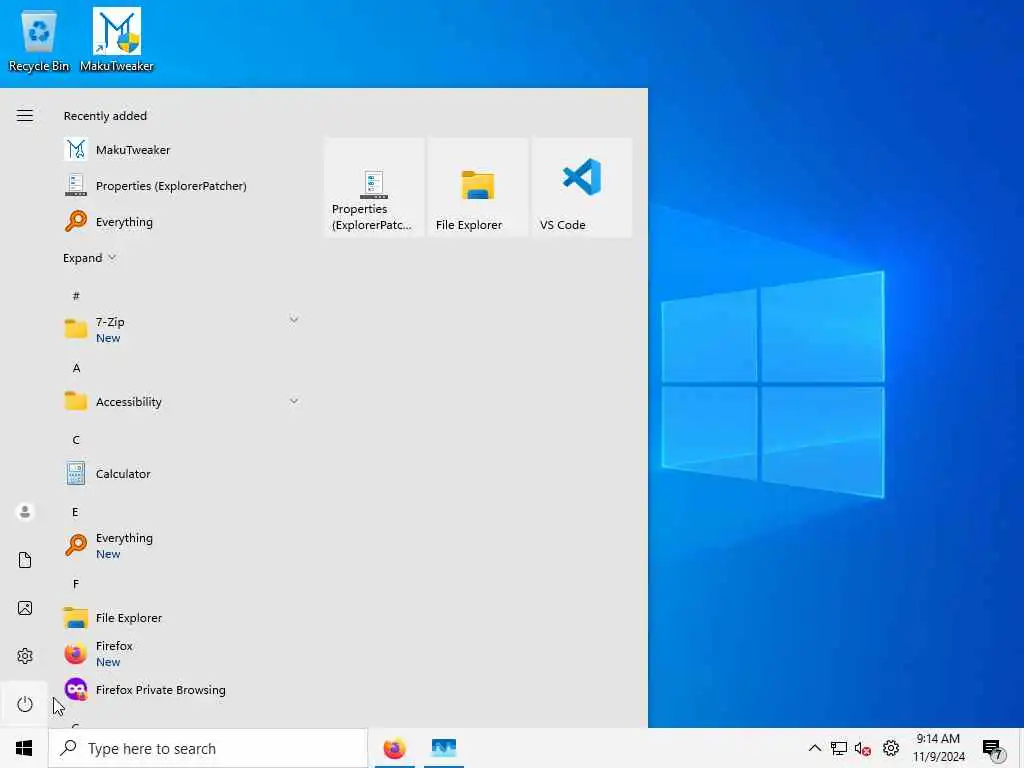This screenshot has height=768, width=1024.
Task: Open Firefox from the taskbar
Action: 394,748
